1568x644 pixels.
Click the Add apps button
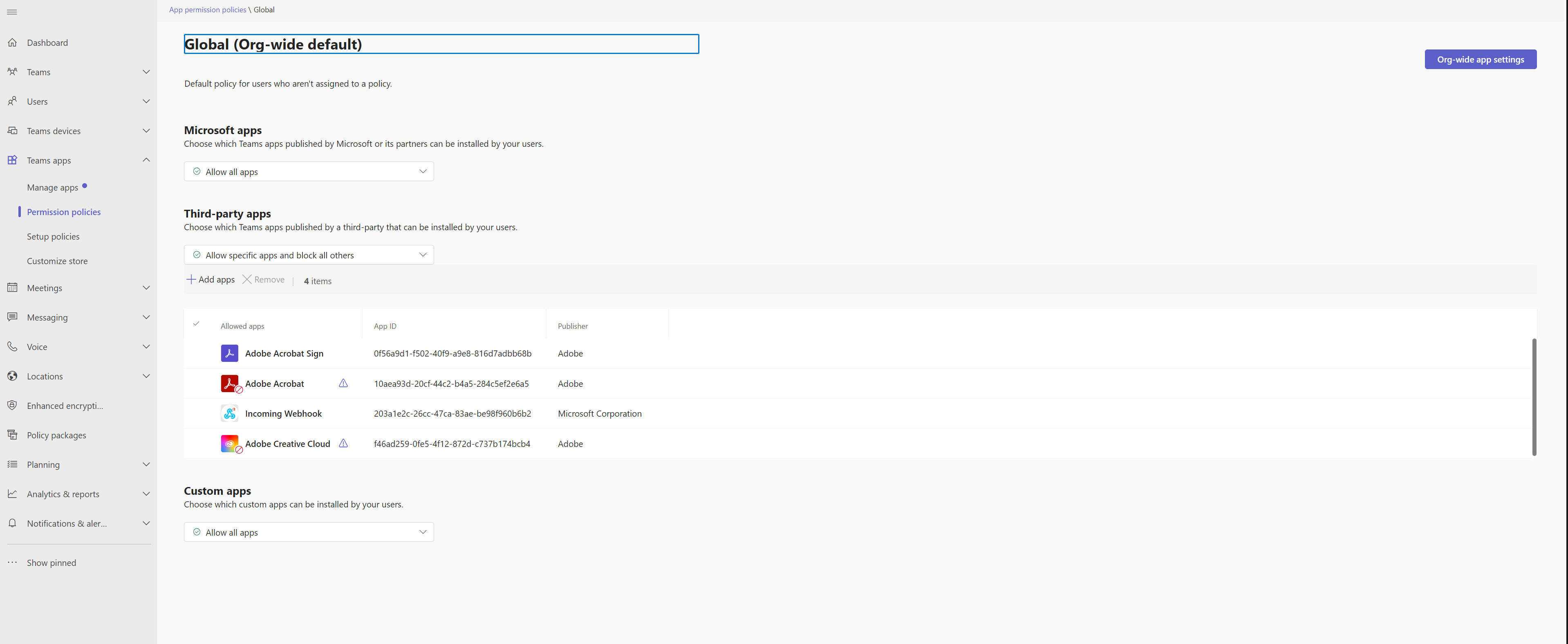[211, 279]
